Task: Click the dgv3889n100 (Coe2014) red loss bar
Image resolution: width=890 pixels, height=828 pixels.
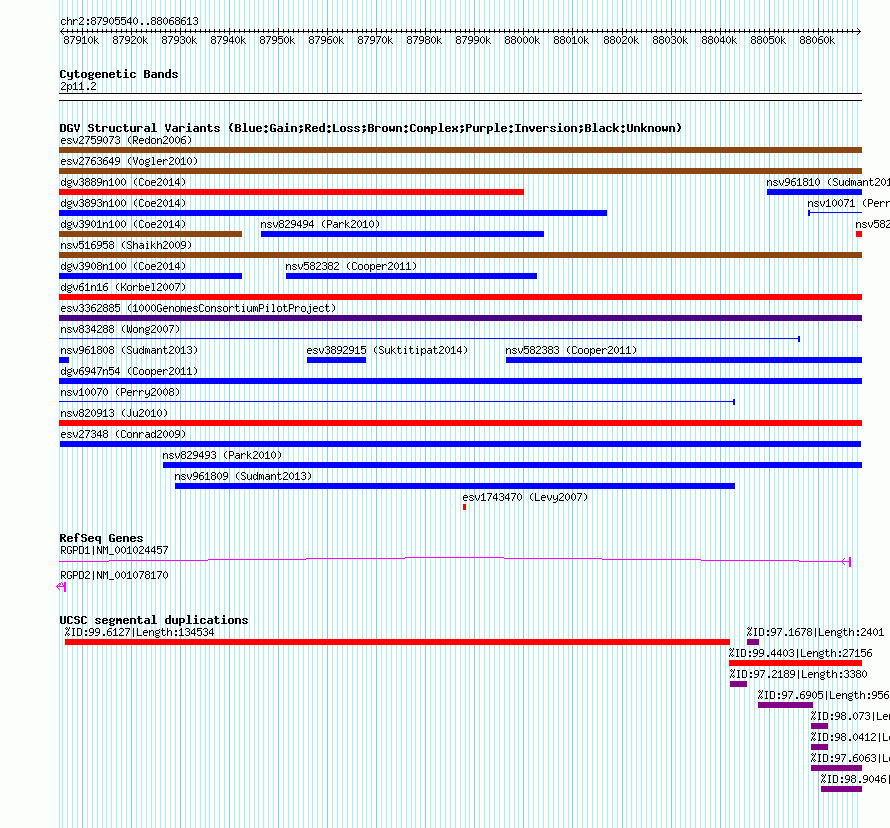Action: [x=291, y=192]
